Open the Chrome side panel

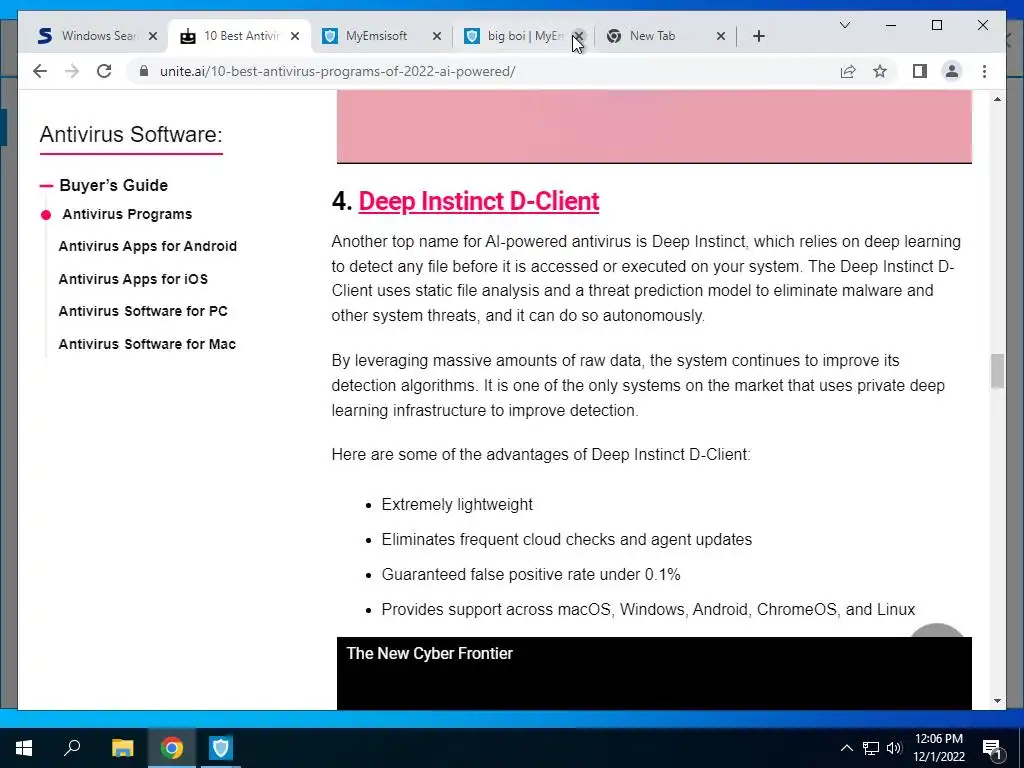(920, 71)
